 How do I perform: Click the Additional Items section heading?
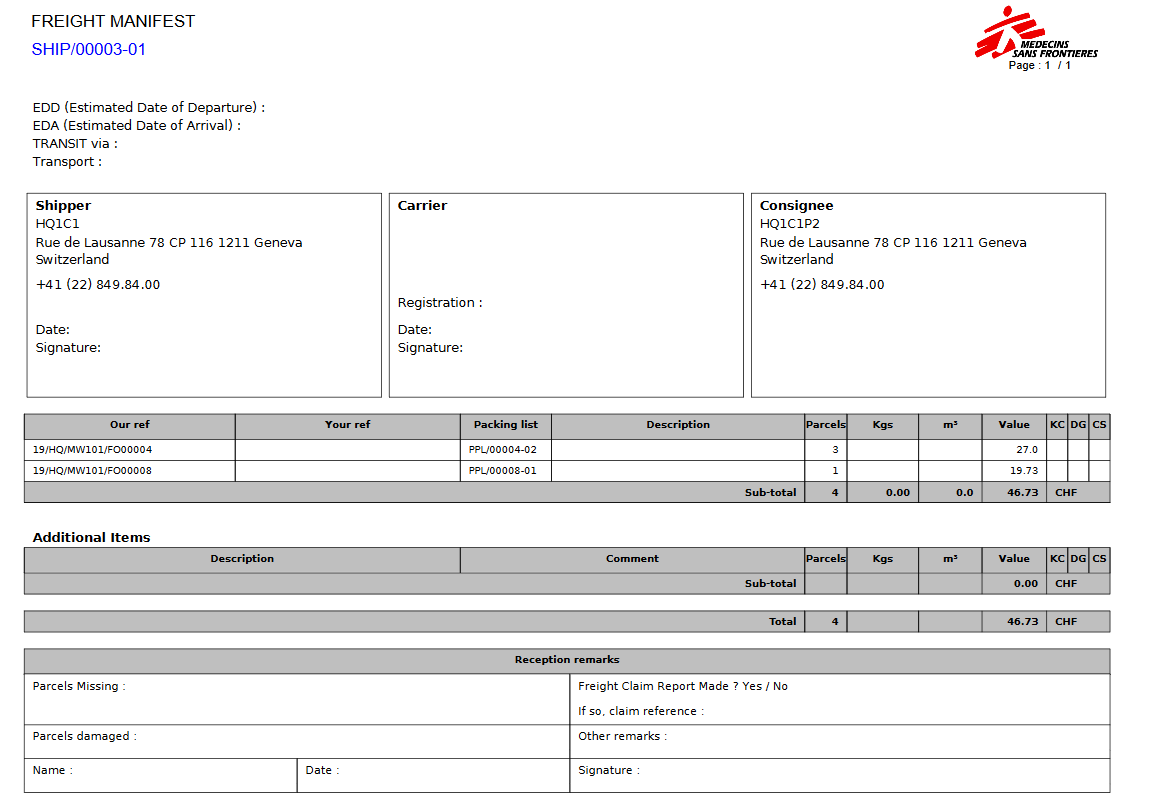click(91, 538)
